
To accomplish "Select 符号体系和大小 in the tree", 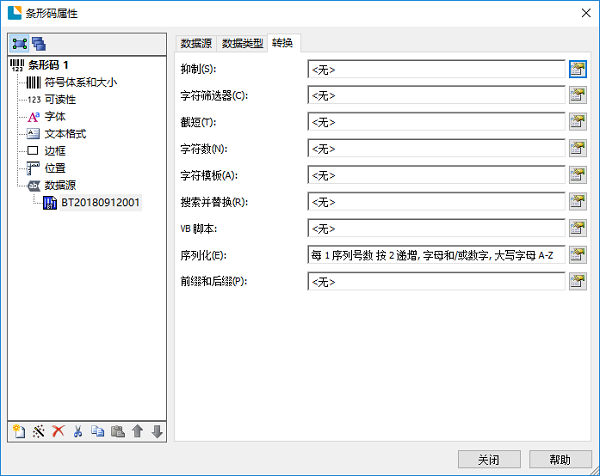I will pos(80,82).
